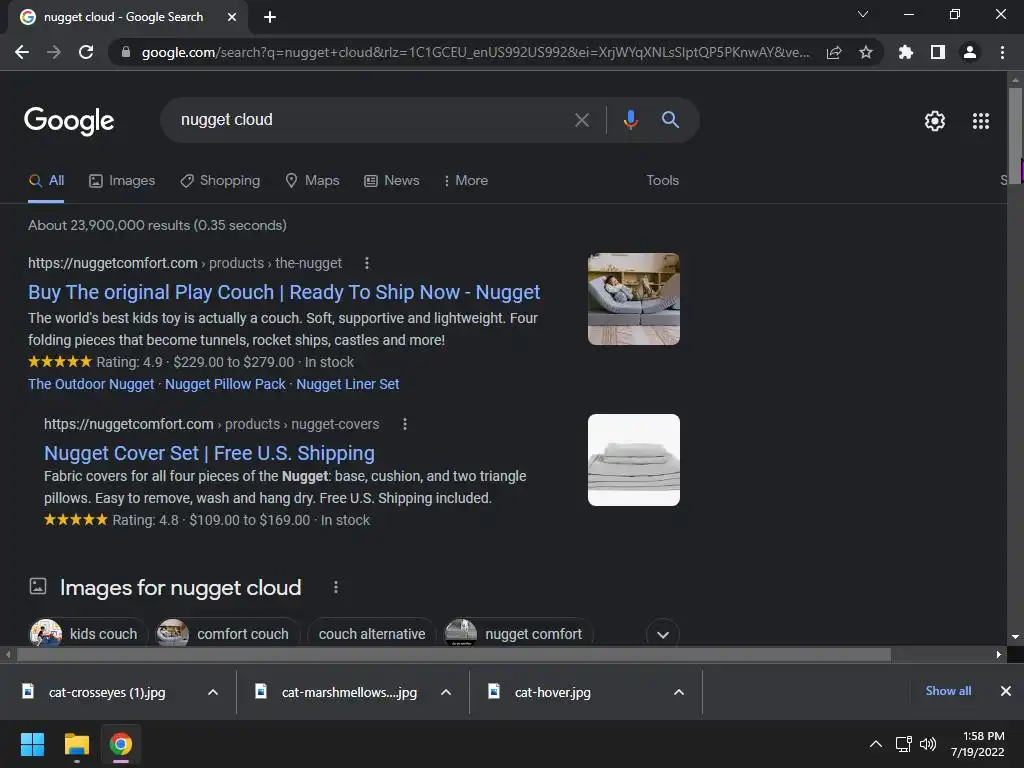Open the Play Couch product thumbnail
Image resolution: width=1024 pixels, height=768 pixels.
click(633, 299)
